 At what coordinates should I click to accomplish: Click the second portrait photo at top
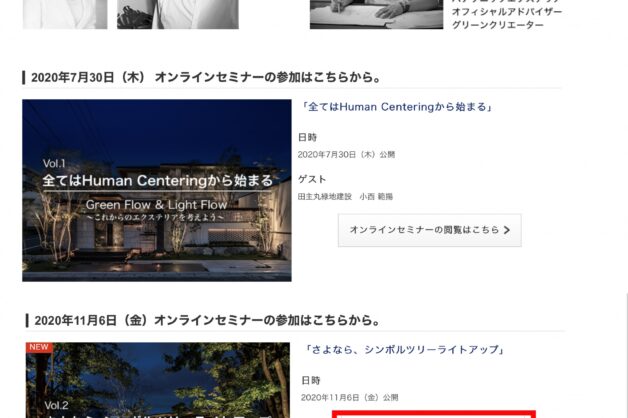coord(177,13)
